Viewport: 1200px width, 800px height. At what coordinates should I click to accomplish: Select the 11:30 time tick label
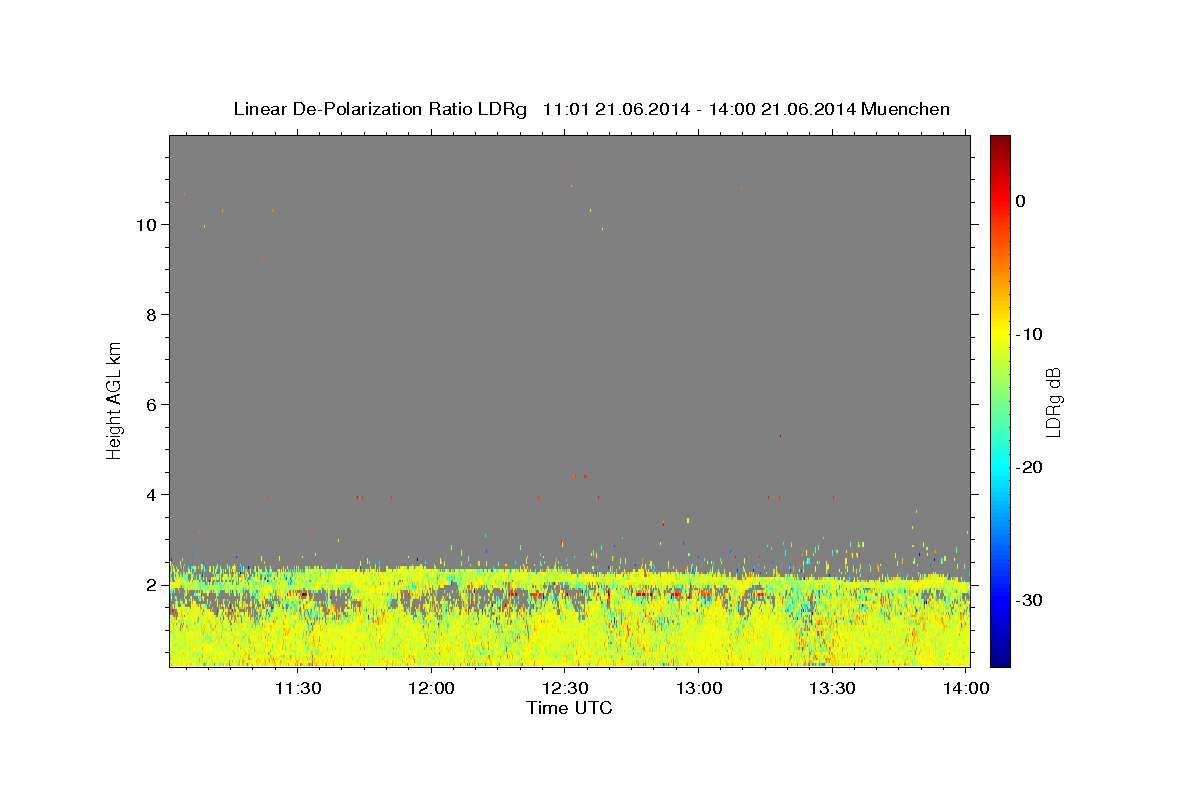298,688
